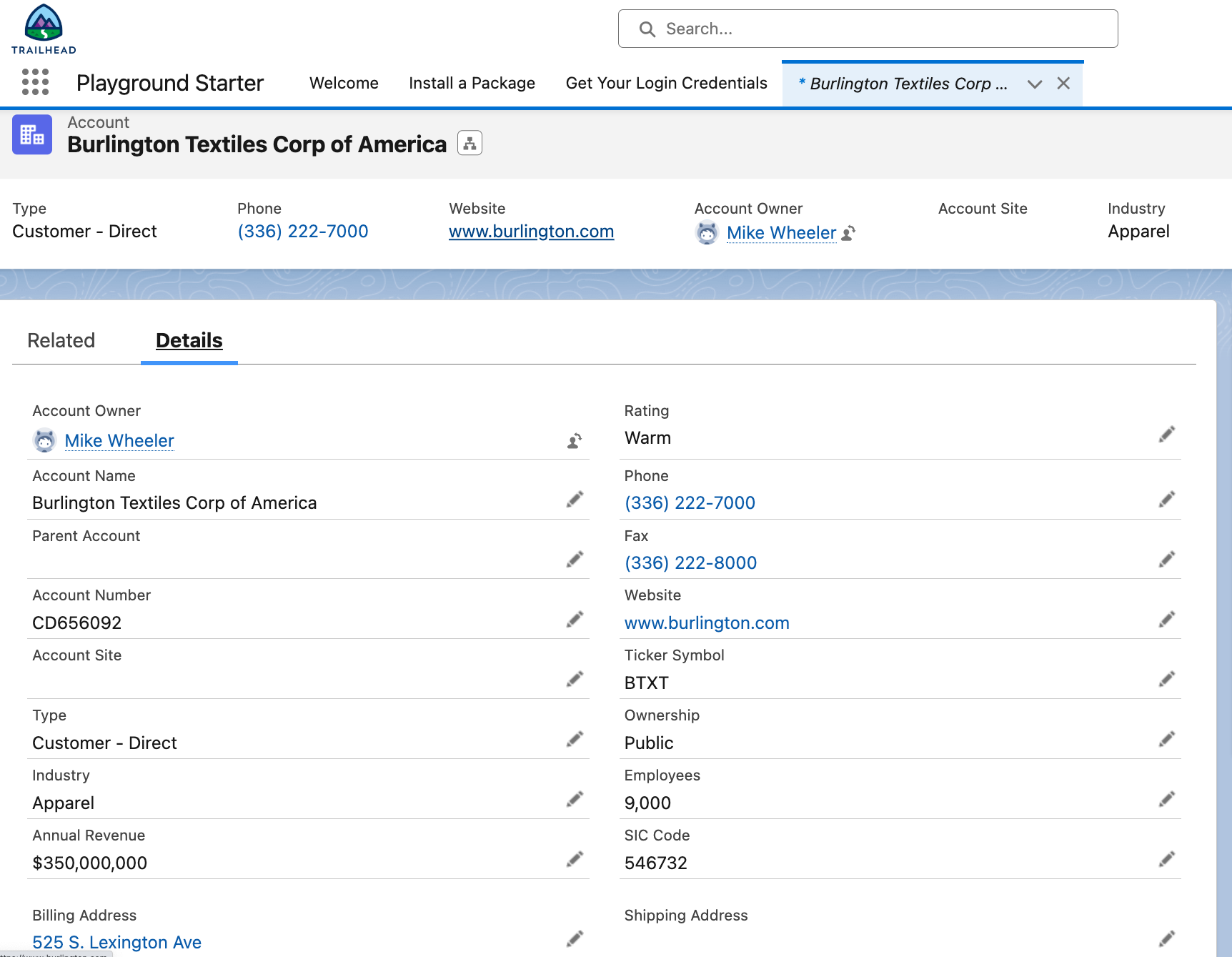Click the Account building icon
The image size is (1232, 957).
[32, 134]
